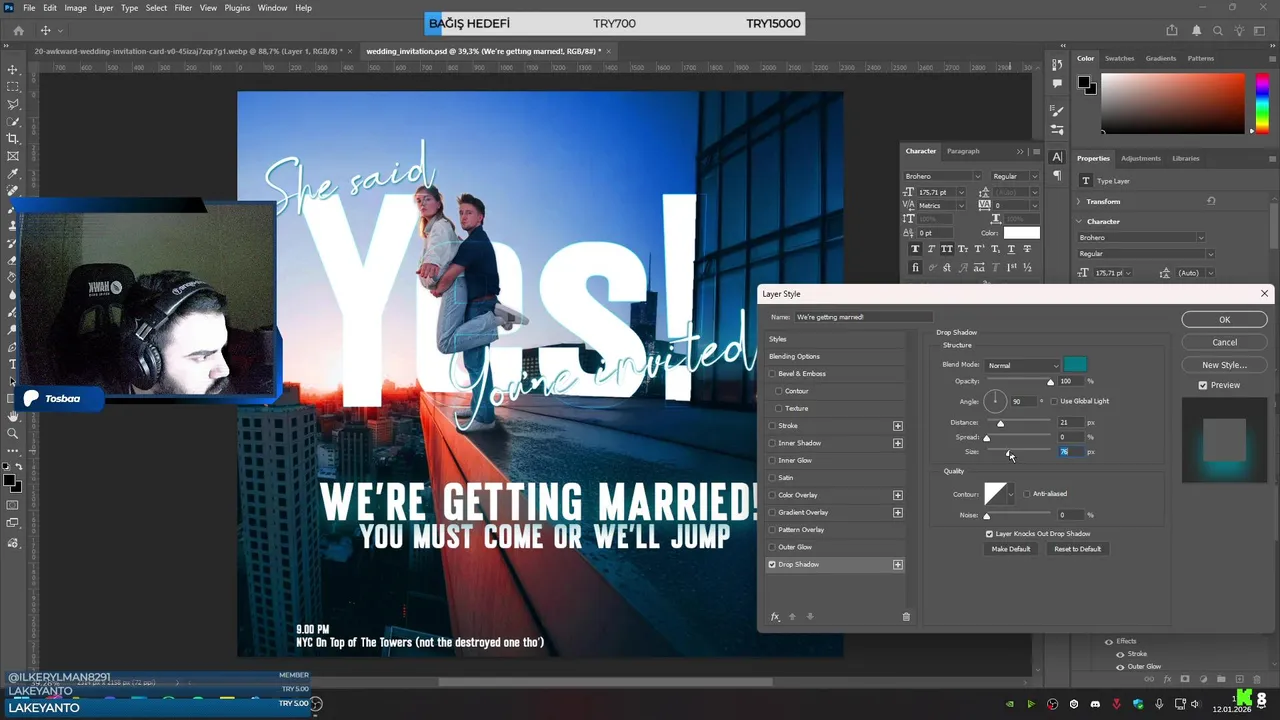Viewport: 1280px width, 720px height.
Task: Enable the Stroke effect checkbox
Action: (x=772, y=426)
